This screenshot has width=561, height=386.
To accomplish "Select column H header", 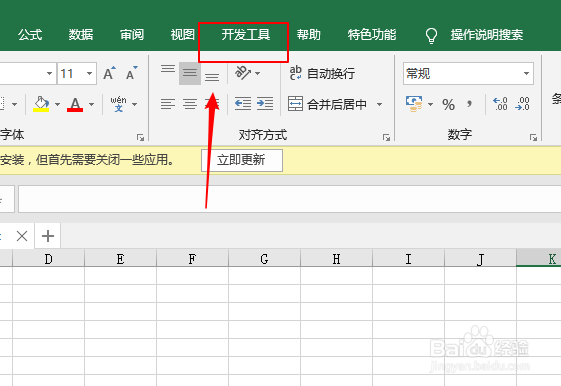I will tap(337, 258).
